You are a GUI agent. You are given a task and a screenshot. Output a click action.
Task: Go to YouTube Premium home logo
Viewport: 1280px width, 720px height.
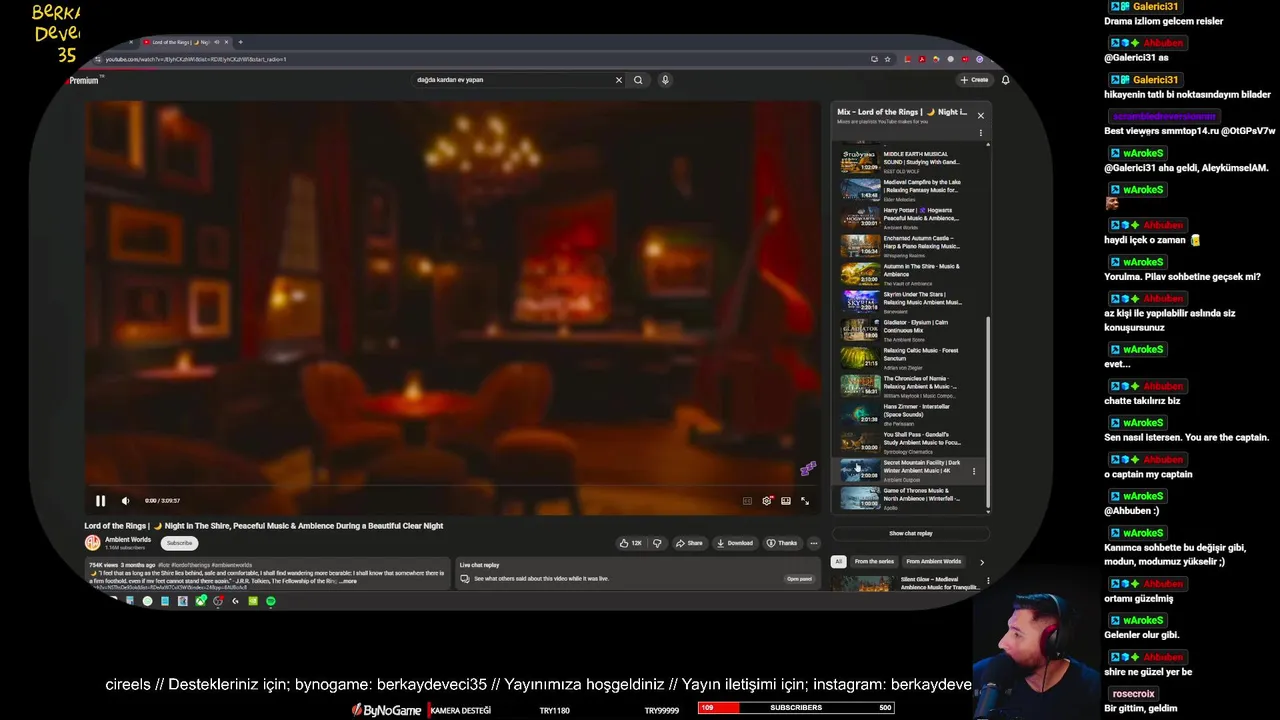[x=82, y=80]
